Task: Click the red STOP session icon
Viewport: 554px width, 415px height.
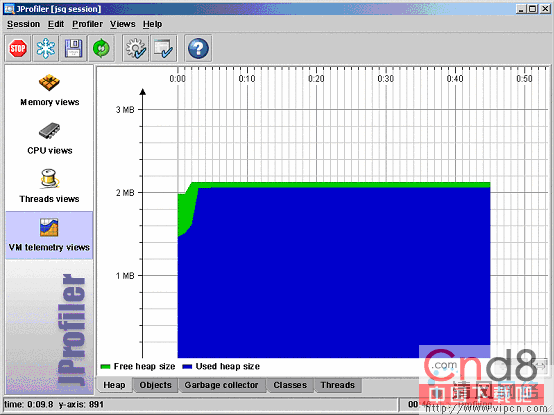Action: pyautogui.click(x=18, y=48)
